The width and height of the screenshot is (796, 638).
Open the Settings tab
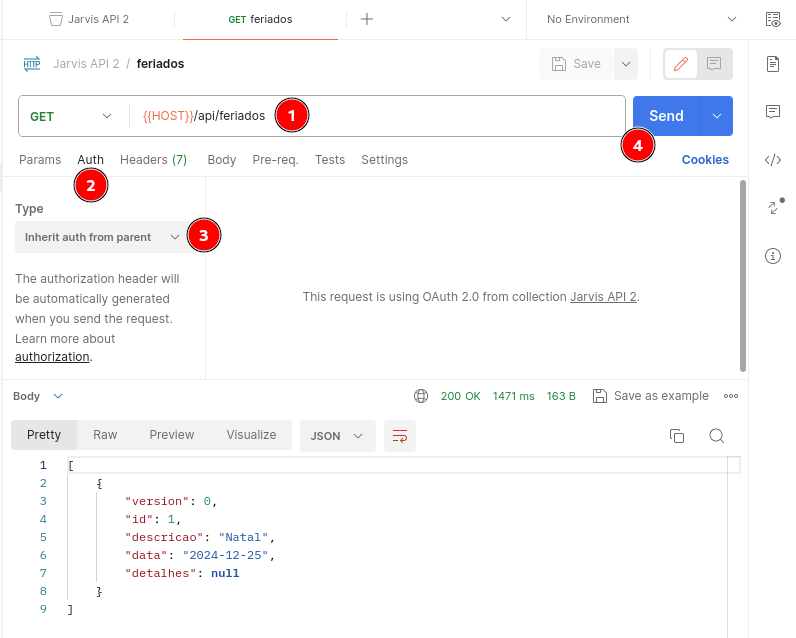point(384,160)
